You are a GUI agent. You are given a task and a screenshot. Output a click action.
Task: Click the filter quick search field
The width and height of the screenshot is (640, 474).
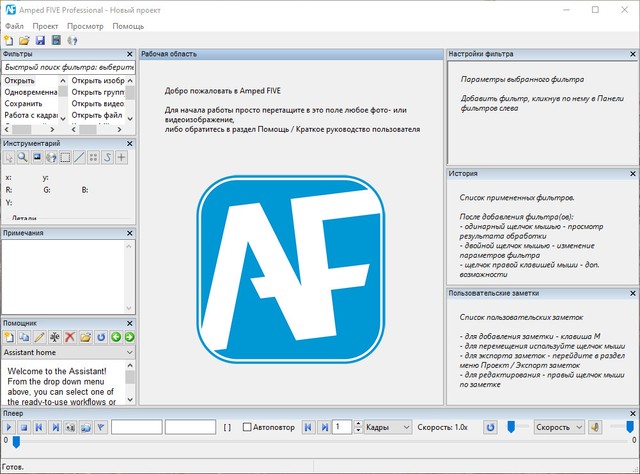pyautogui.click(x=67, y=68)
